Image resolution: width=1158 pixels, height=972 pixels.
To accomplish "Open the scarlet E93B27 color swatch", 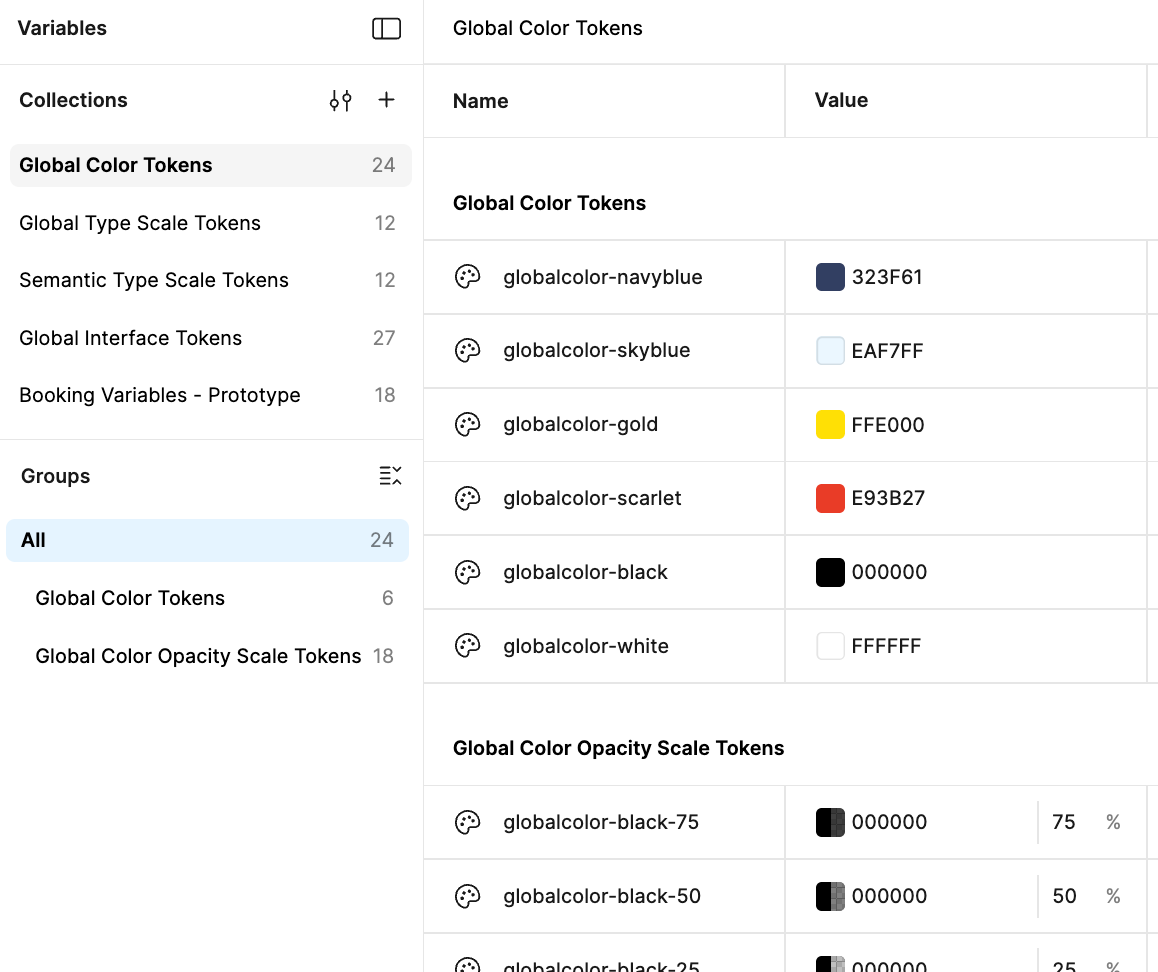I will 830,498.
